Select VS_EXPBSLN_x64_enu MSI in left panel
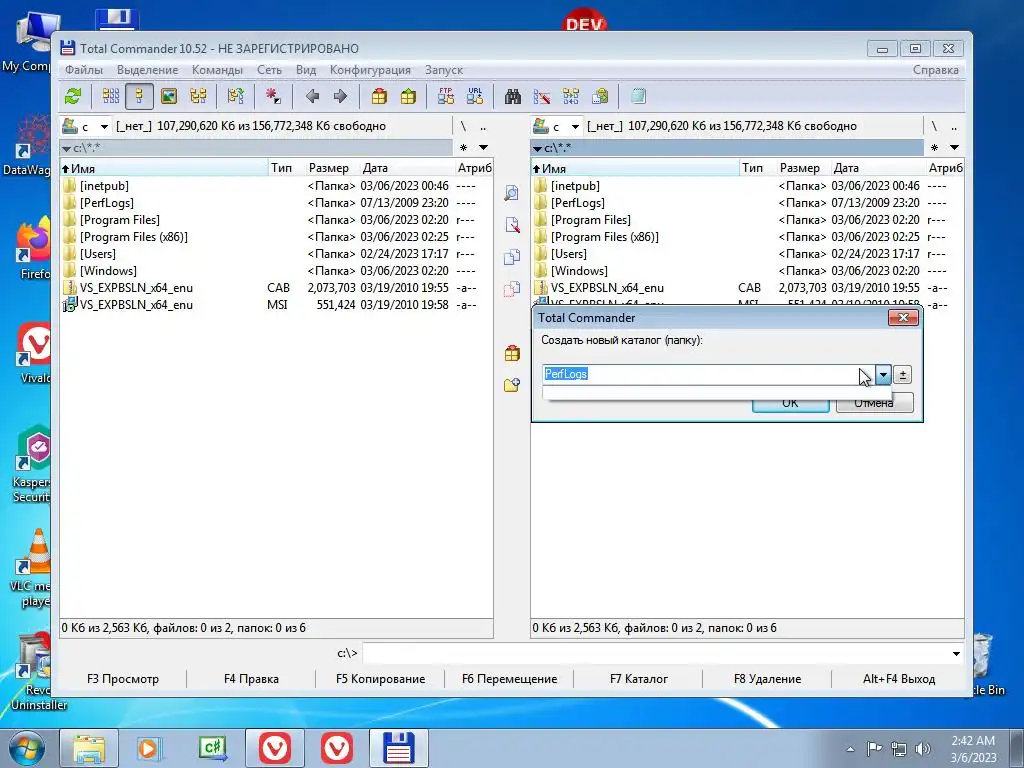This screenshot has width=1024, height=768. click(276, 305)
